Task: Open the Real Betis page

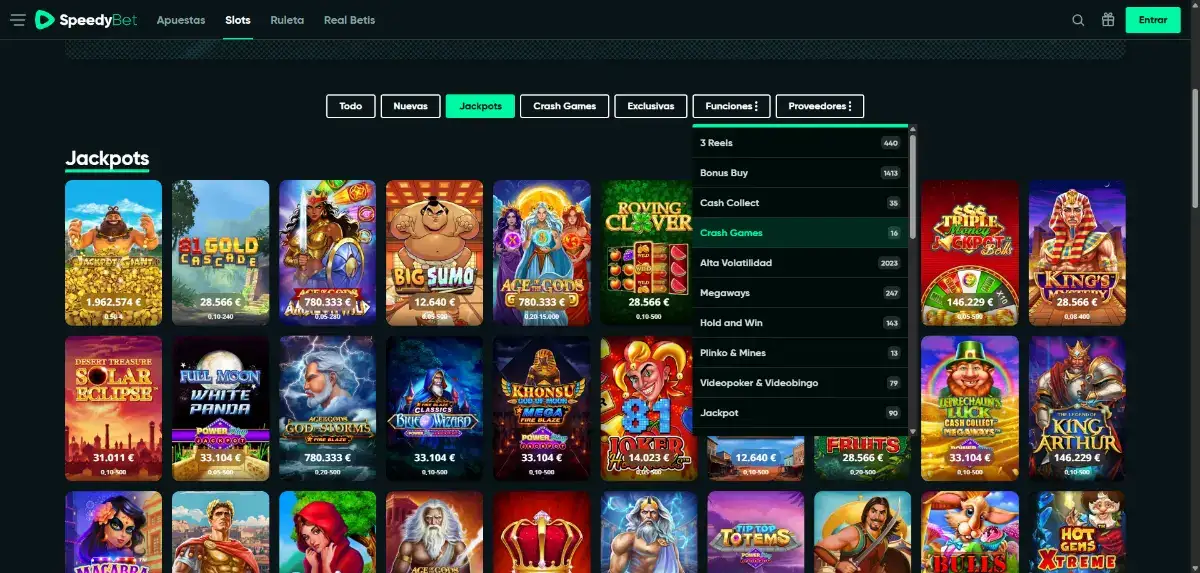Action: click(349, 20)
